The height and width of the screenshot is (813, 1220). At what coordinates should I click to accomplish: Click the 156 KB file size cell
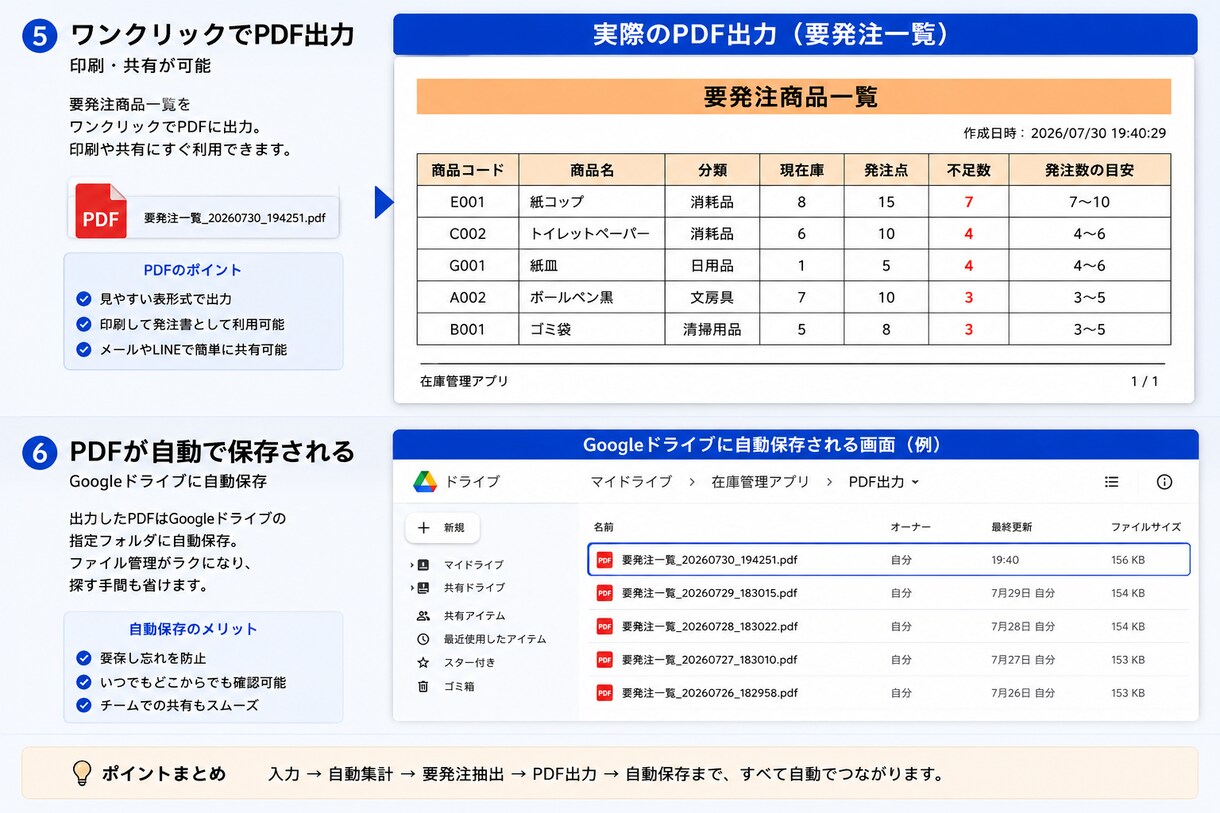[x=1128, y=560]
